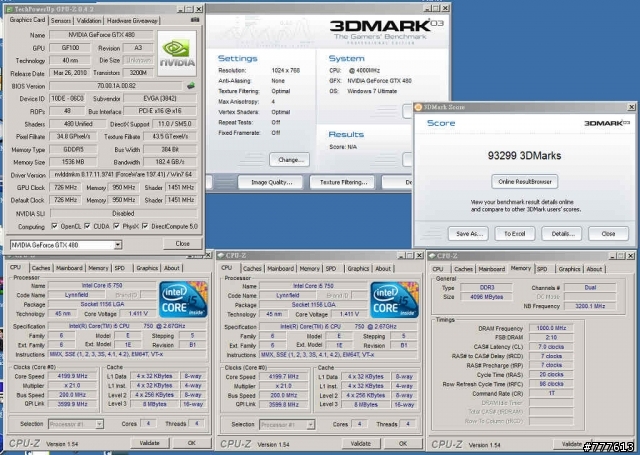Toggle the CUDA checkbox in GPU-Z
This screenshot has width=640, height=455.
coord(87,226)
